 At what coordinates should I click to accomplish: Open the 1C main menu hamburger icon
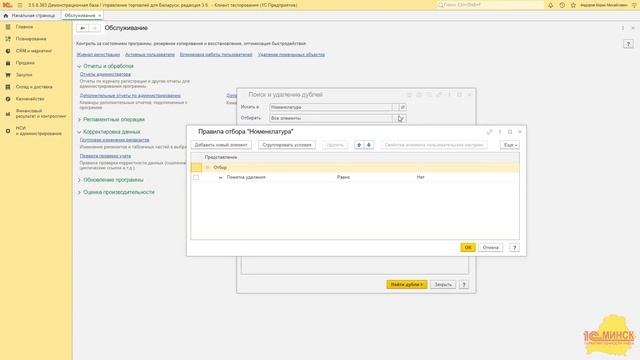click(x=20, y=5)
